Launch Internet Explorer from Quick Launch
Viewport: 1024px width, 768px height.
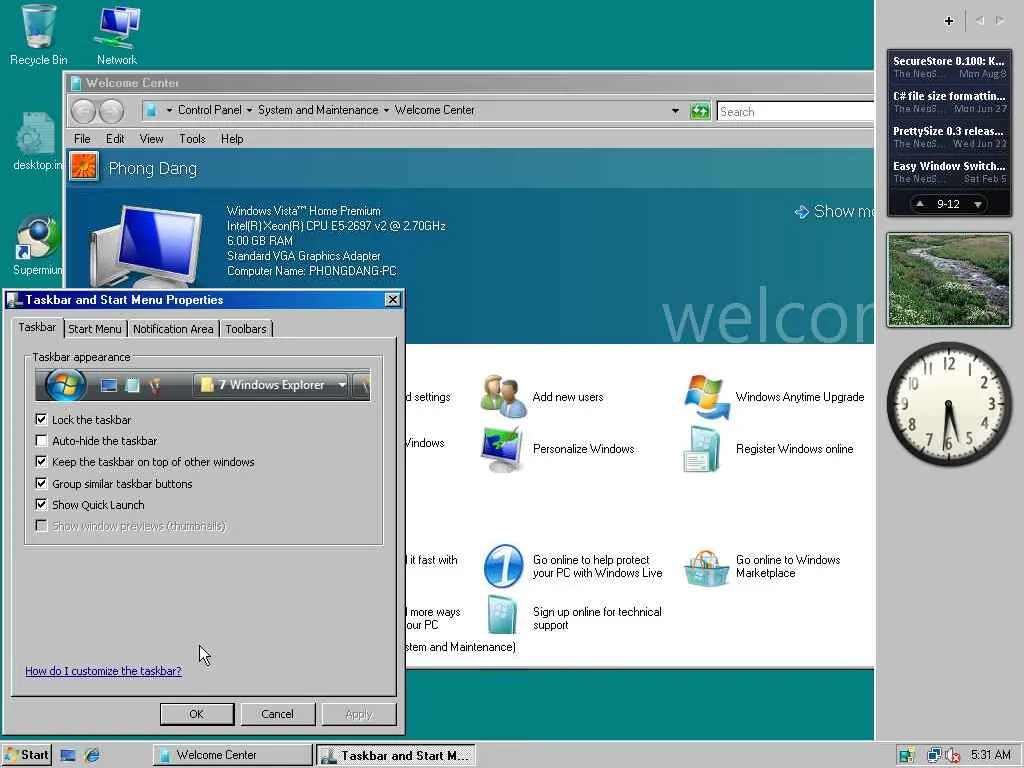point(92,755)
